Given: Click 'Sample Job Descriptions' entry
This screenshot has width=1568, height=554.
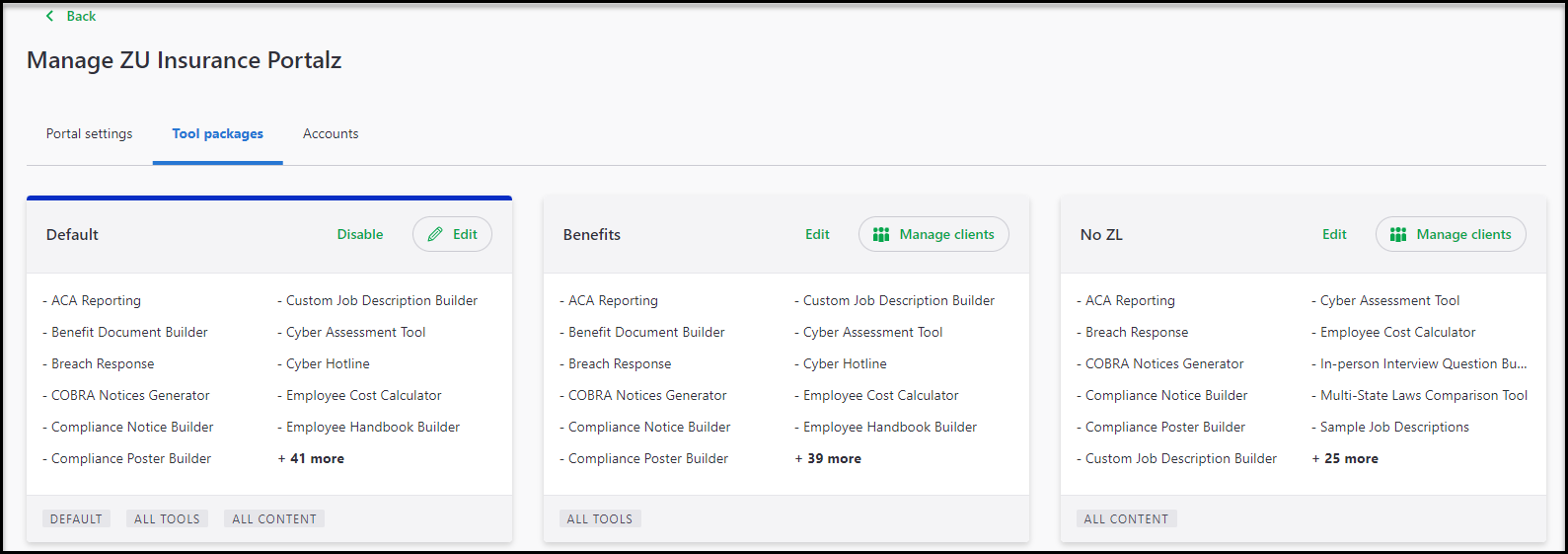Looking at the screenshot, I should point(1394,427).
